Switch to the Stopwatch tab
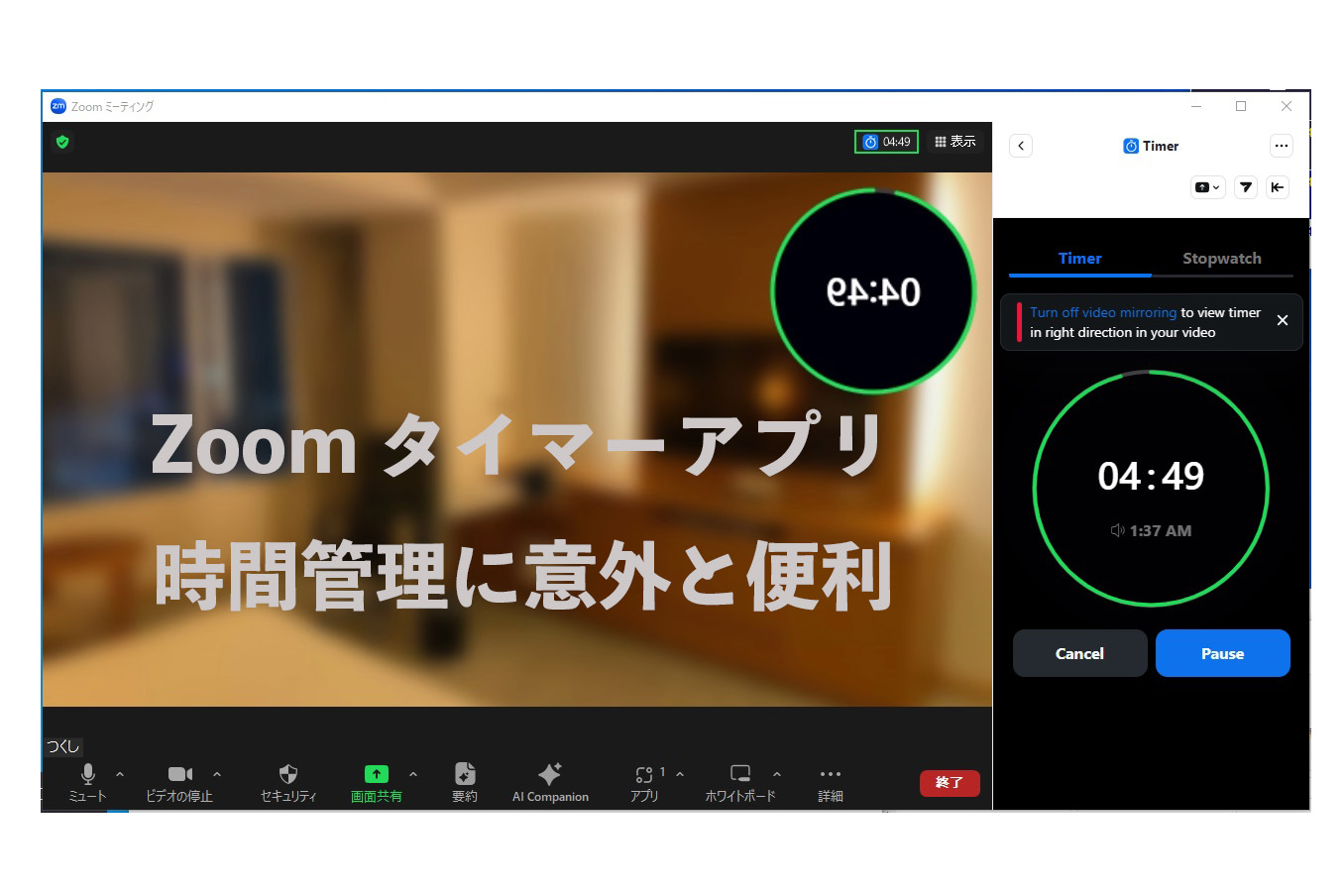 1222,258
